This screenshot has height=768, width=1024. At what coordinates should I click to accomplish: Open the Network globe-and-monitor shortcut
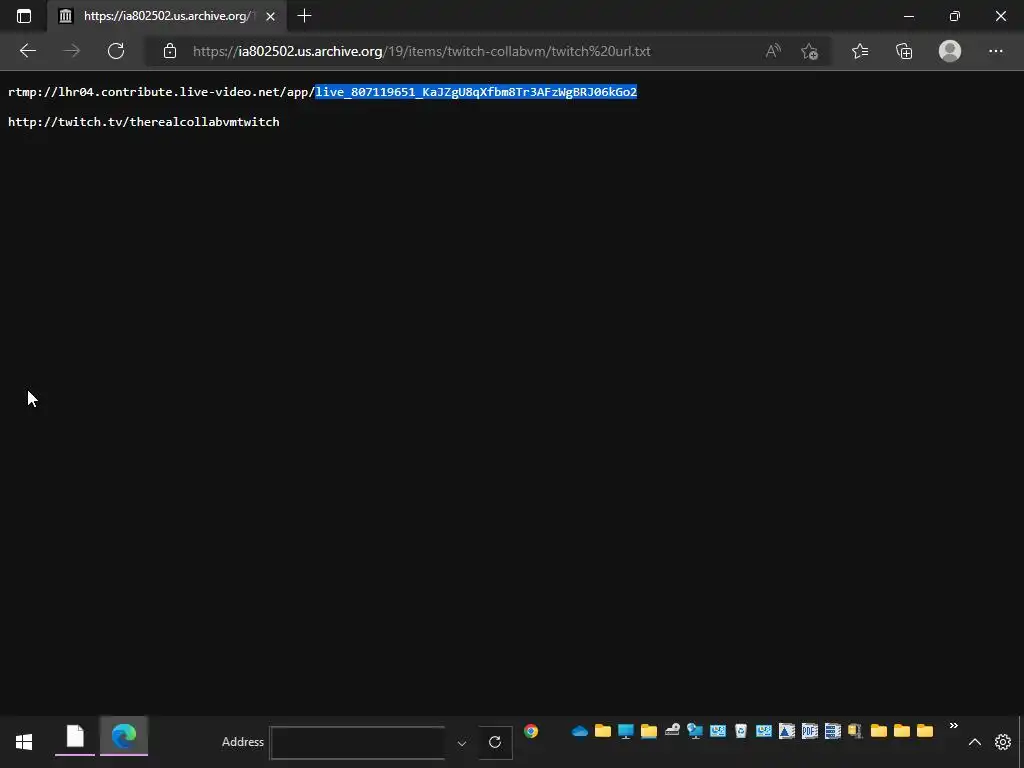[x=695, y=731]
